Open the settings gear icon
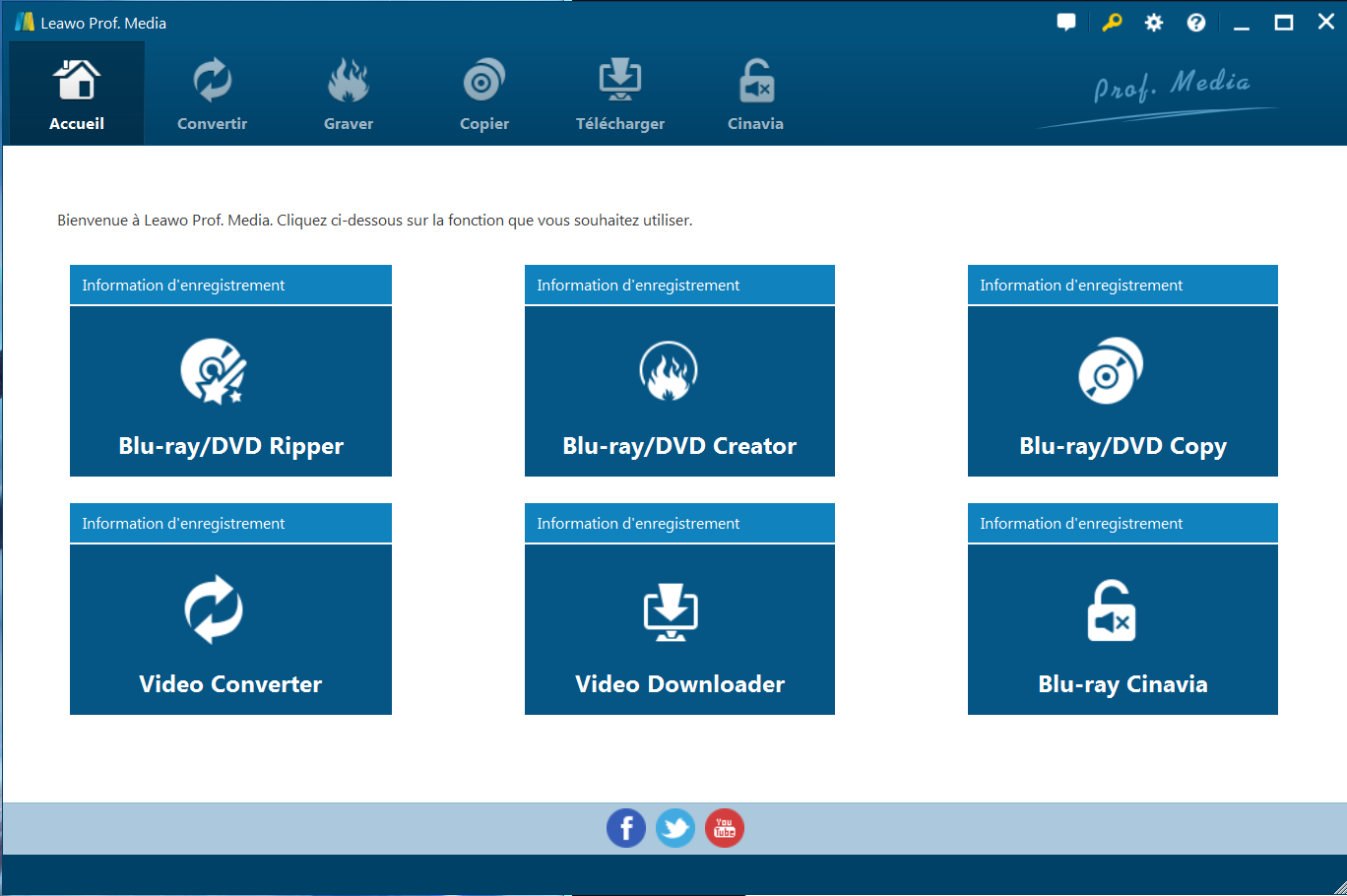 pos(1154,23)
